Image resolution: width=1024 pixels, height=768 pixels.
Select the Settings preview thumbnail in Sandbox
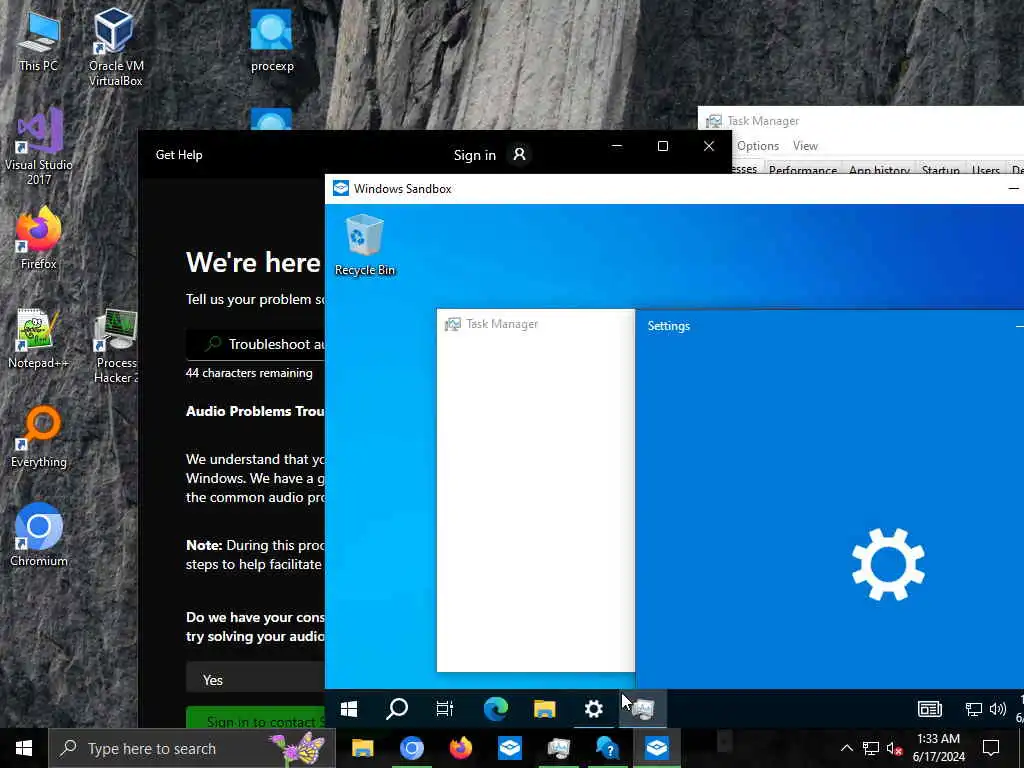click(829, 499)
